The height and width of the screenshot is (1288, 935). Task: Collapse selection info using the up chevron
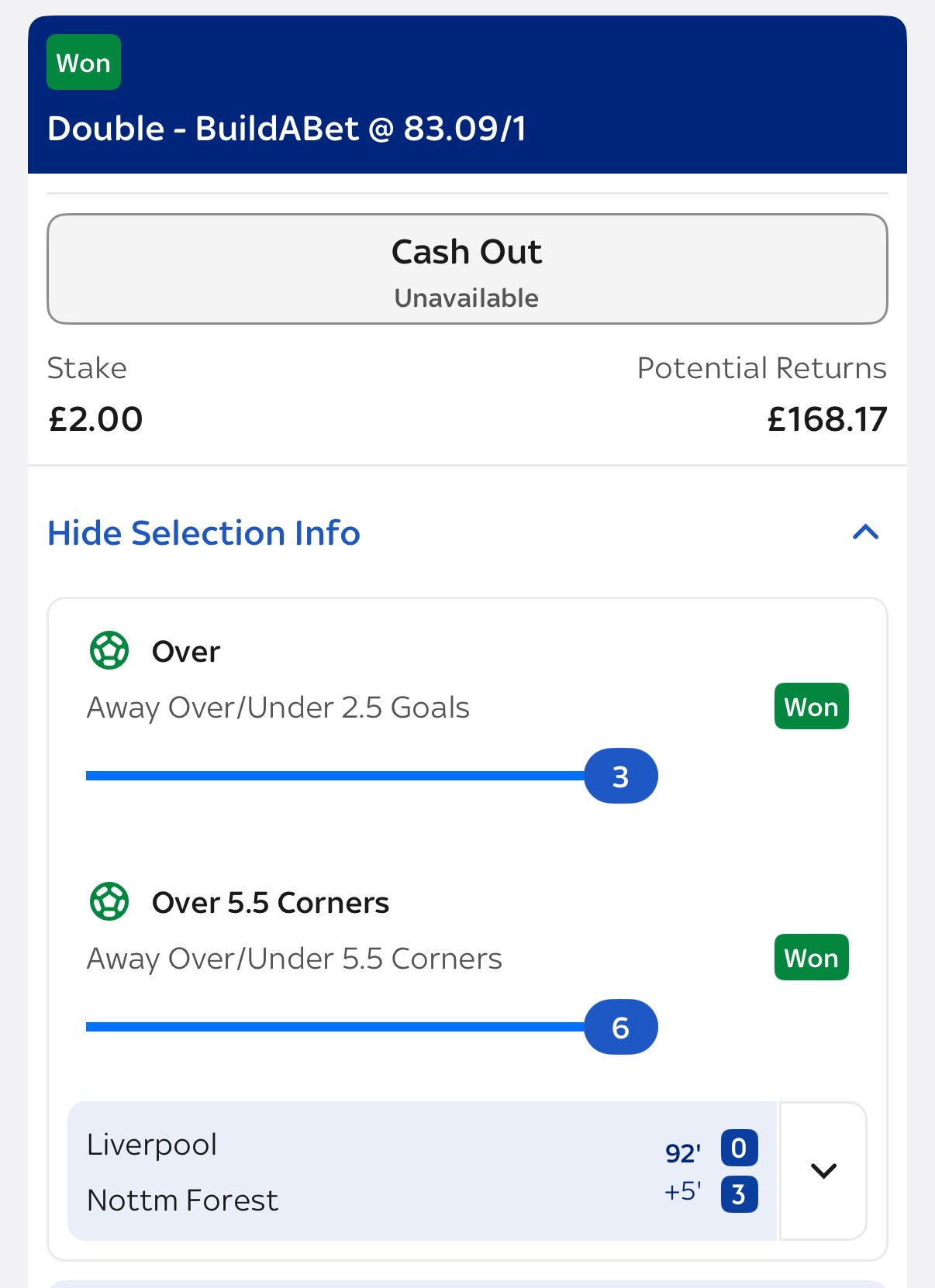865,532
